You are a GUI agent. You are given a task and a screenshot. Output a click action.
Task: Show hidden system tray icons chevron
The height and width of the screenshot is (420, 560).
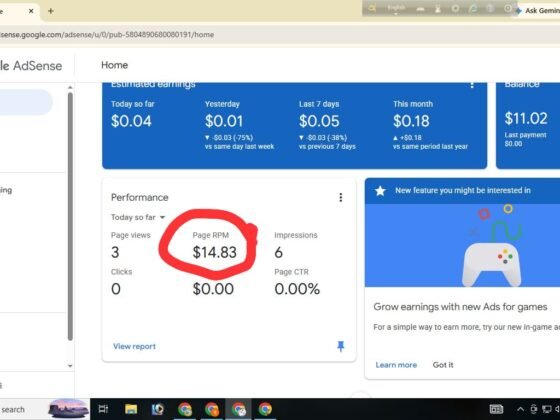(x=520, y=409)
